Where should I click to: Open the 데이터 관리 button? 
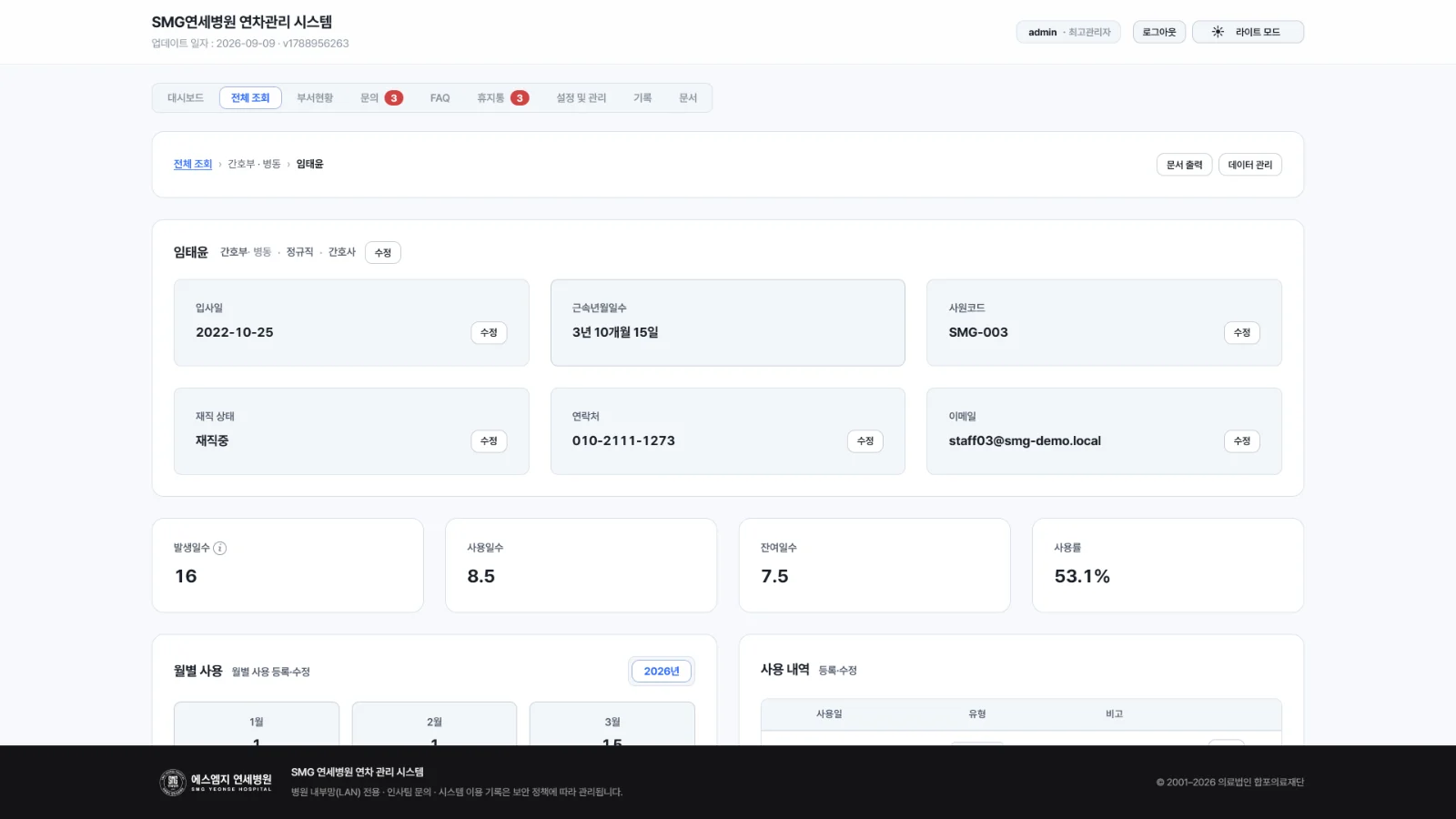click(x=1250, y=165)
